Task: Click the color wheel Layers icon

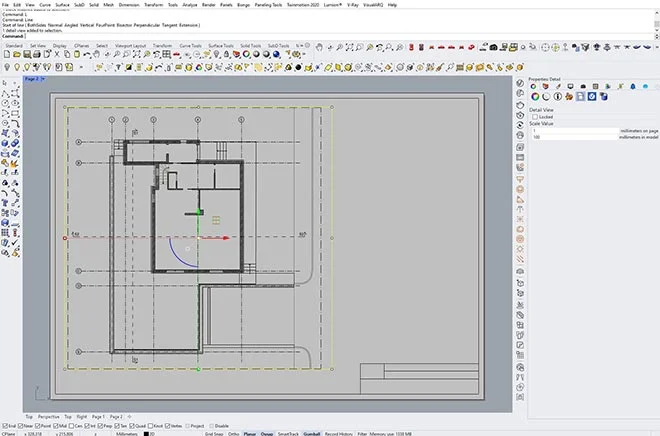Action: [247, 54]
